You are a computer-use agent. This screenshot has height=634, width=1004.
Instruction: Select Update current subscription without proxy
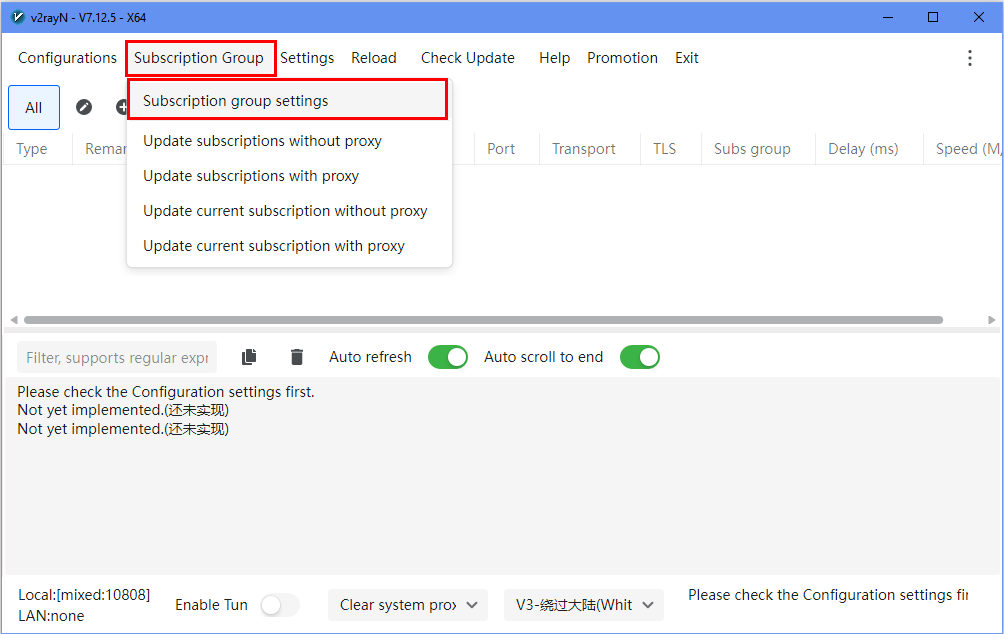[x=285, y=211]
